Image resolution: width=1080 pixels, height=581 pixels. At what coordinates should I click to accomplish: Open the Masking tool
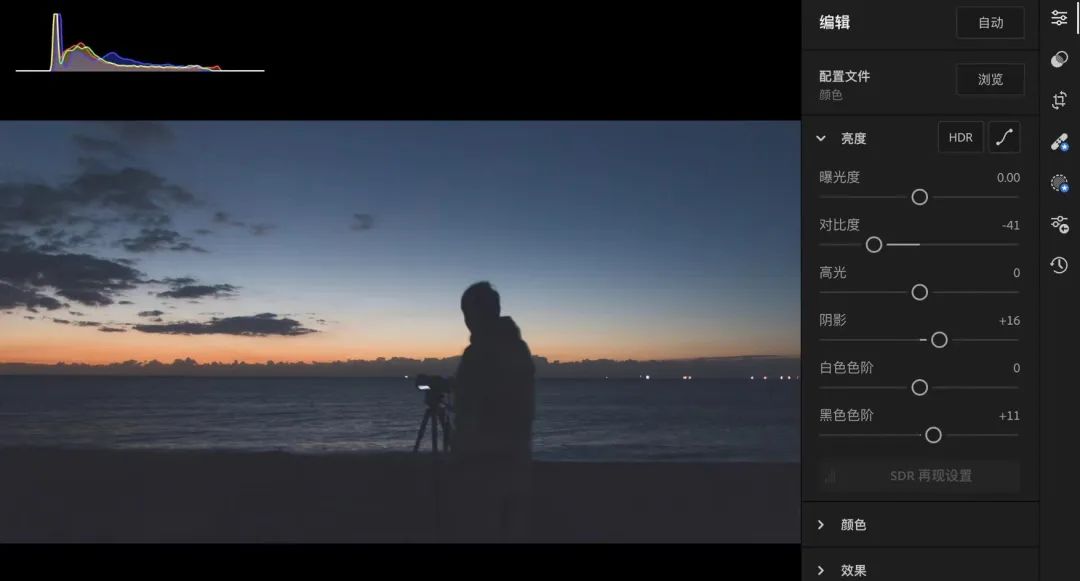1059,183
